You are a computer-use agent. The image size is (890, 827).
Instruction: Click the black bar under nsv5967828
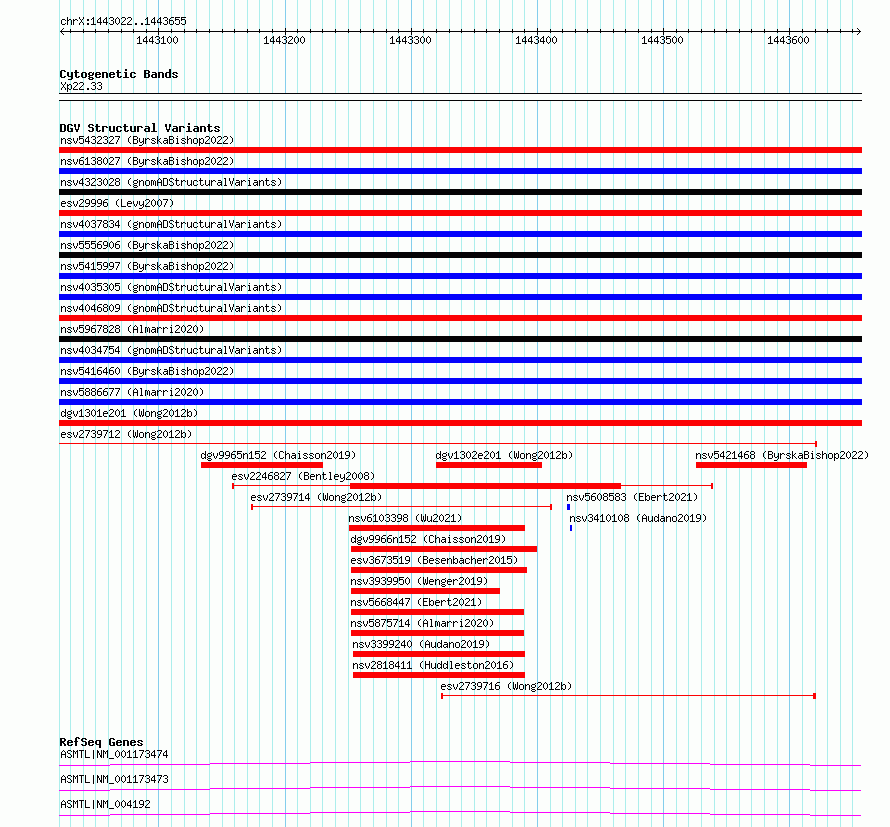(x=460, y=339)
